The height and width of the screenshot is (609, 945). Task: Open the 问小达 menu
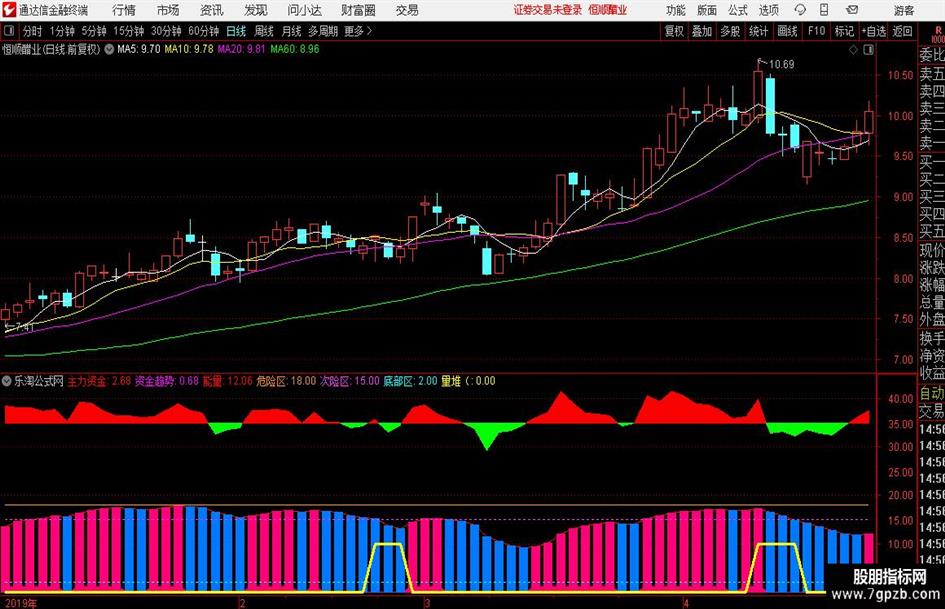coord(304,10)
